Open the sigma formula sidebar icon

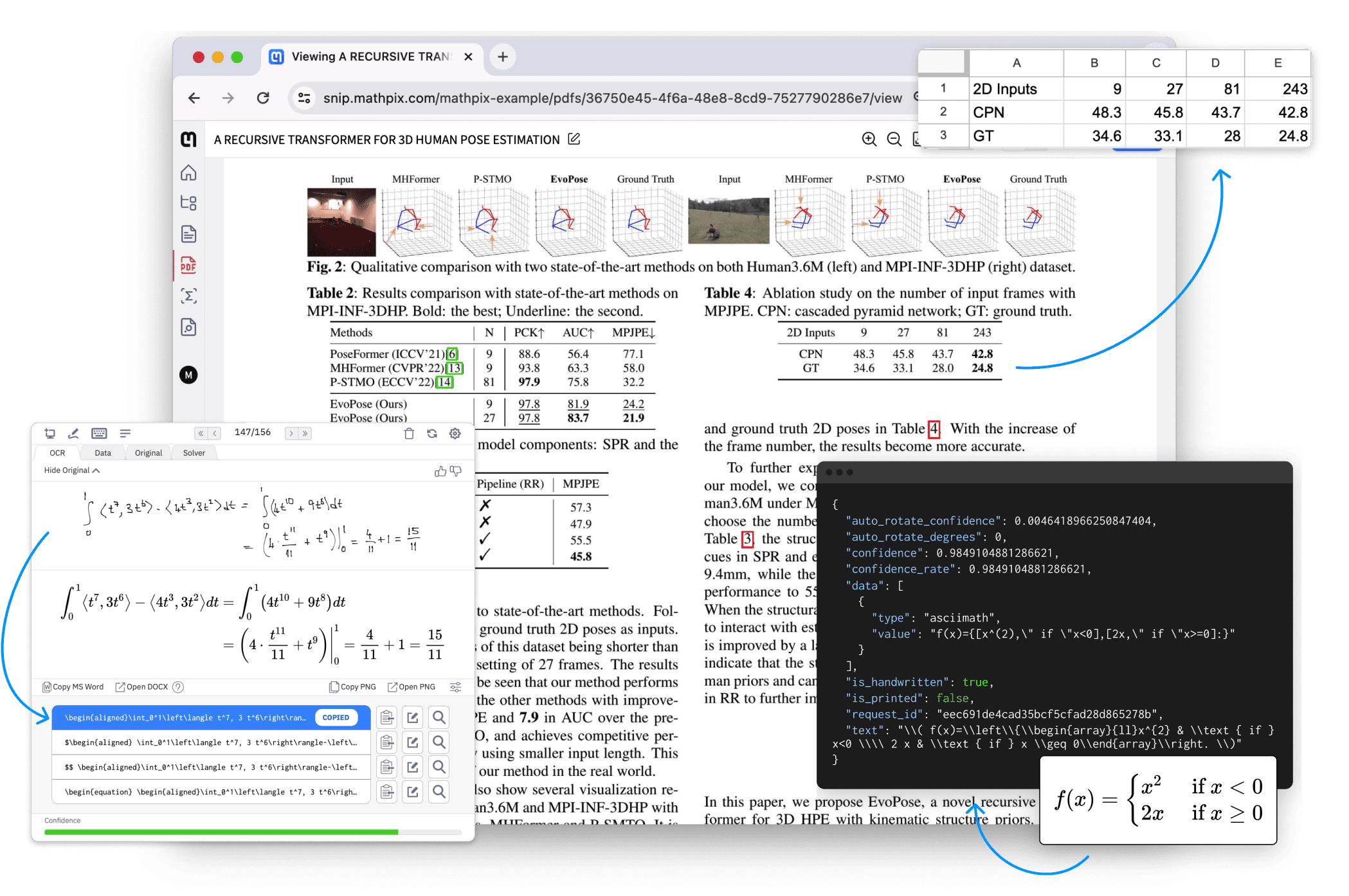click(x=188, y=296)
